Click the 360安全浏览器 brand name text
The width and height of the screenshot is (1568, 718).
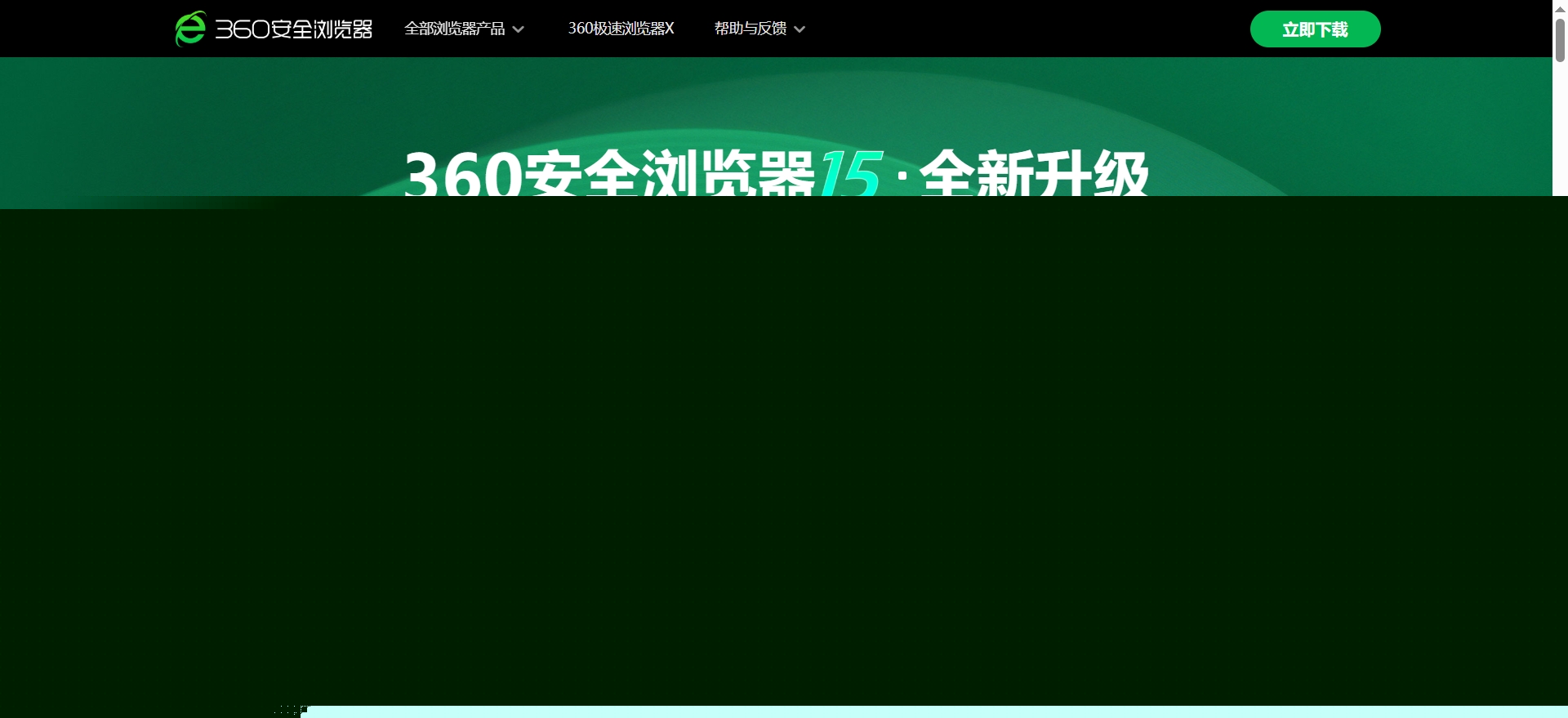pos(294,29)
